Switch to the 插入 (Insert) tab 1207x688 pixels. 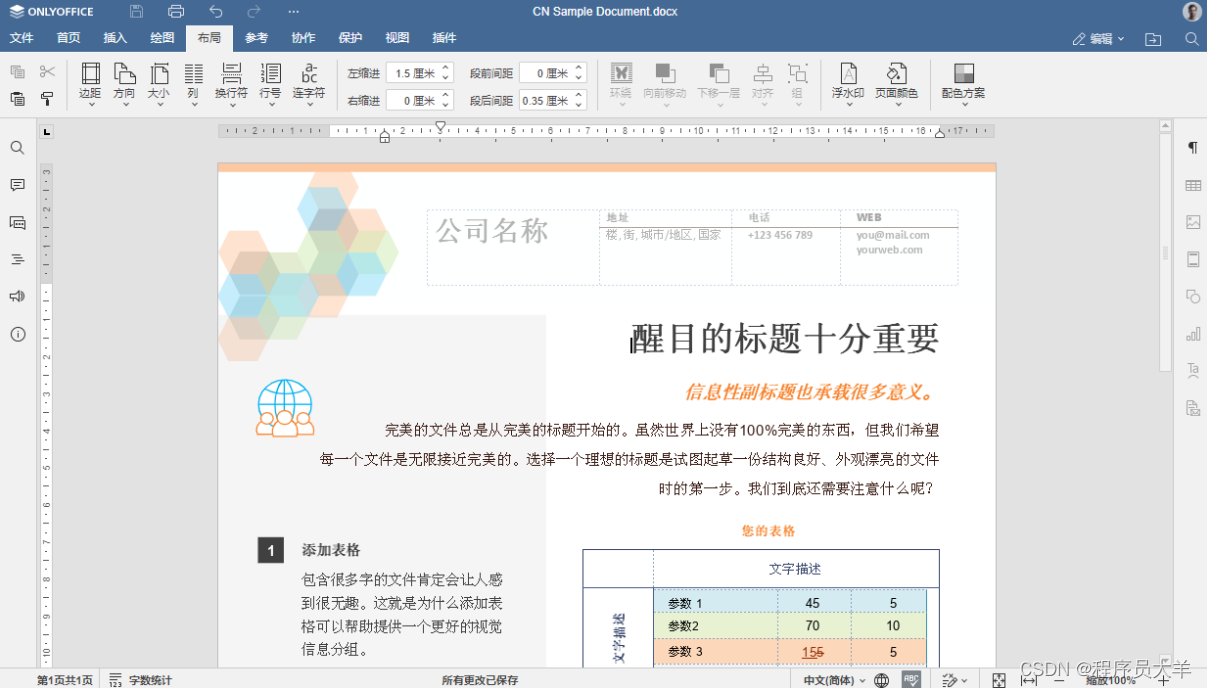(115, 38)
